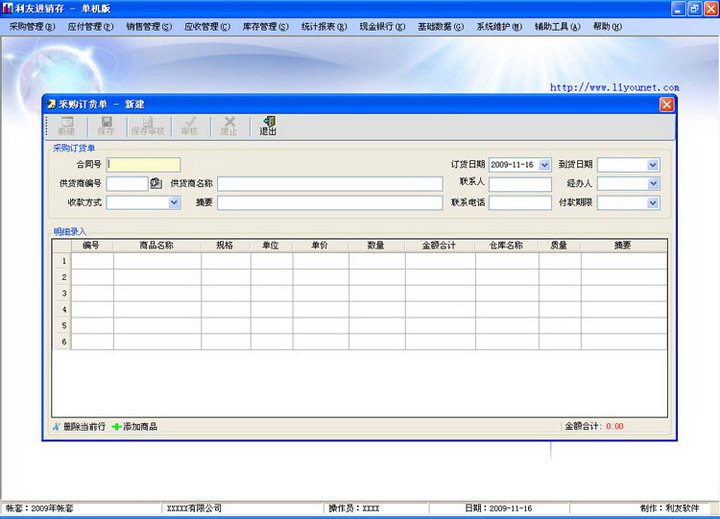
Task: Open the 订货日期 date dropdown
Action: click(544, 165)
